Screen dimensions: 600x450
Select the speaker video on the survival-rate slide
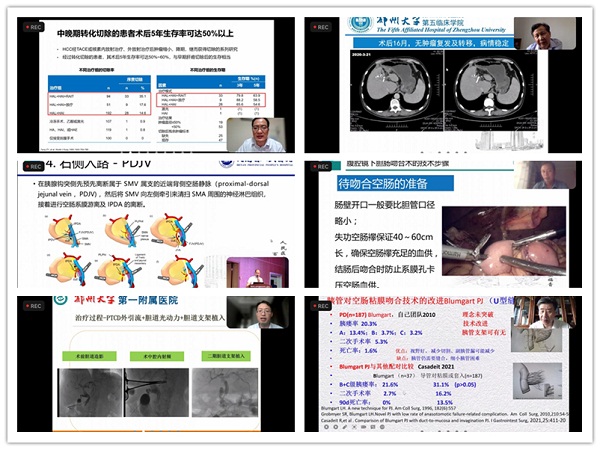pyautogui.click(x=256, y=133)
